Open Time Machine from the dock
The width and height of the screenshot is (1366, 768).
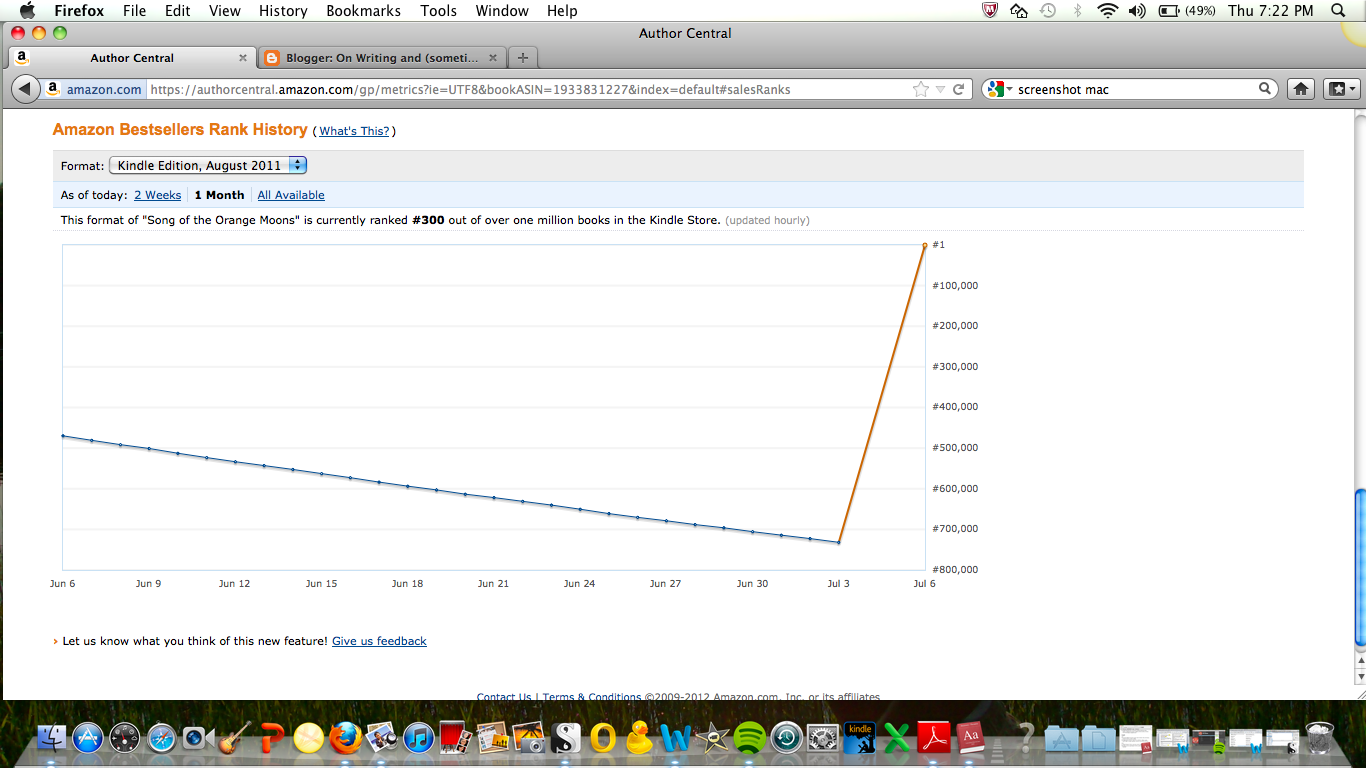(787, 738)
